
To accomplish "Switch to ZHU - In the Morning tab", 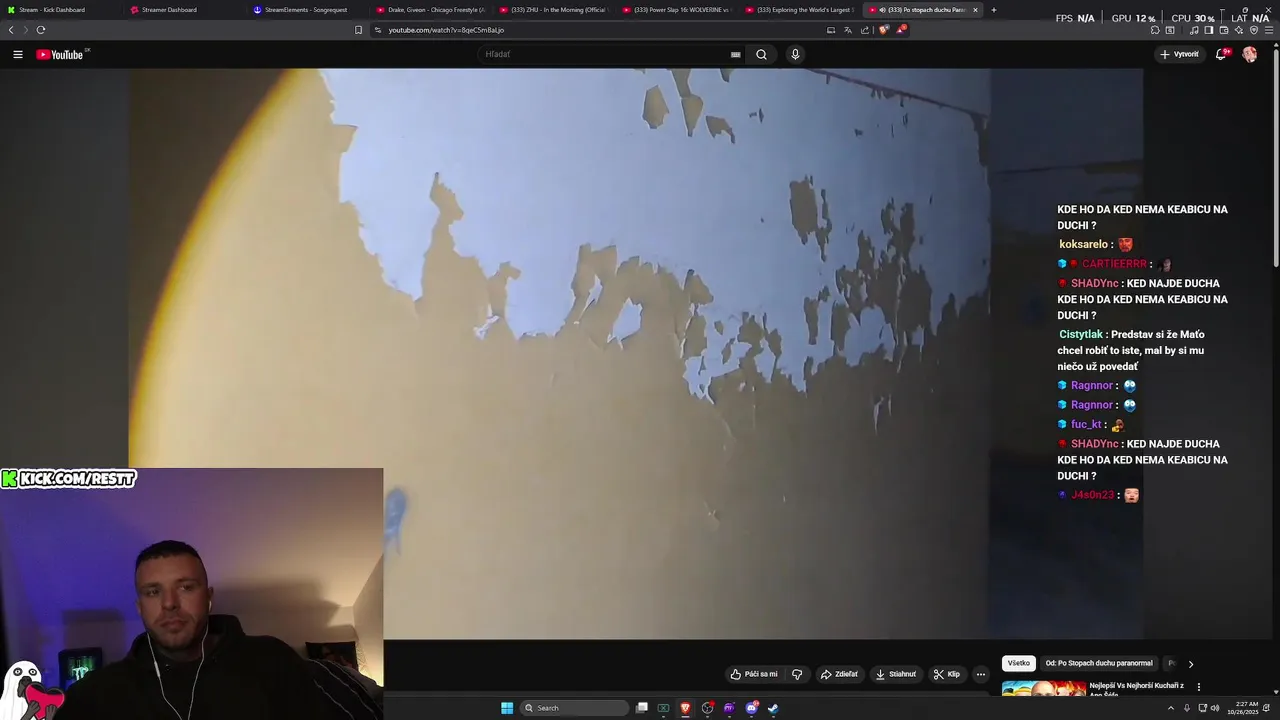I will (x=554, y=10).
